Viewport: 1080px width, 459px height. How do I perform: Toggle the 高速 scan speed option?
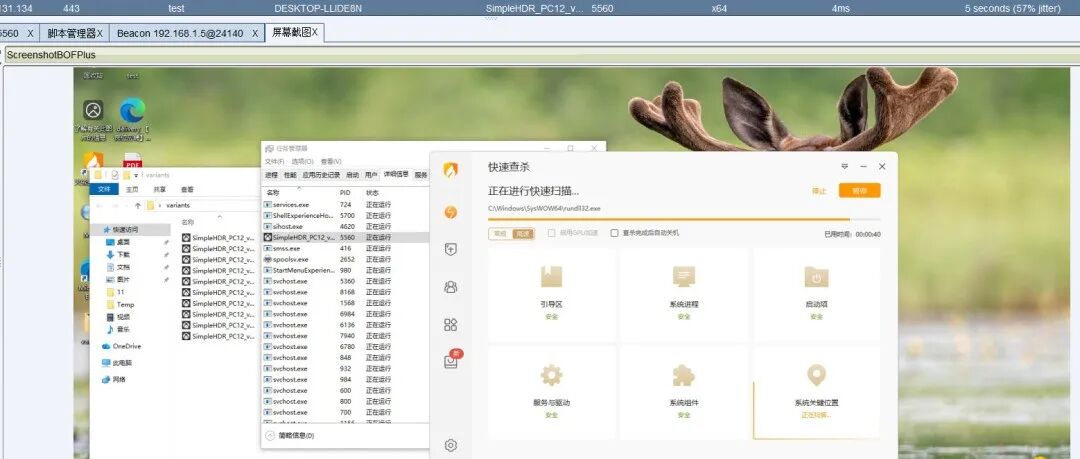click(523, 234)
